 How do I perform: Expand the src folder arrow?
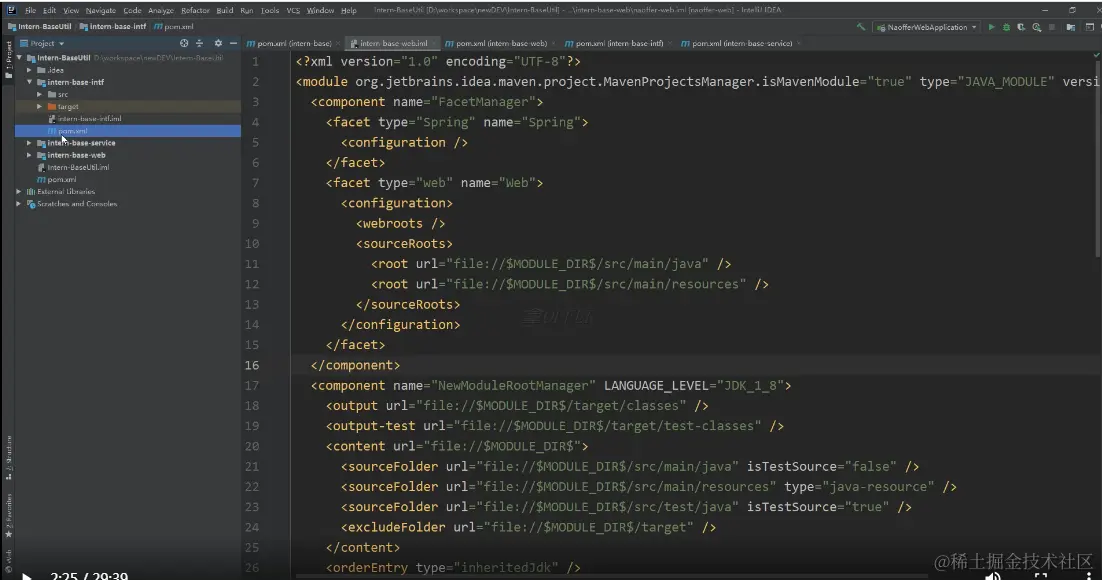pos(39,94)
